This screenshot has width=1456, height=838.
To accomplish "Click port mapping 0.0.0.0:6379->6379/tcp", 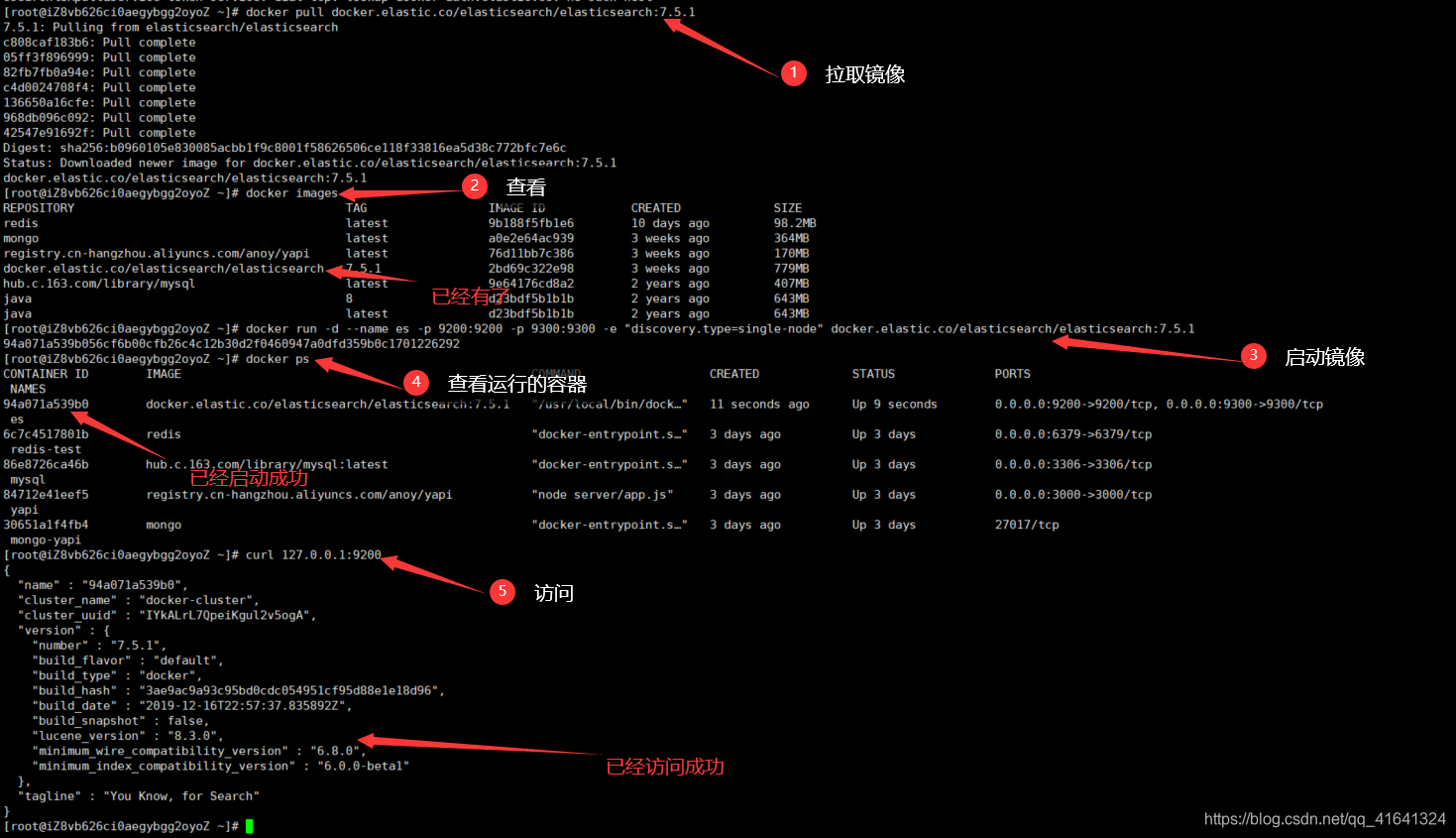I will [x=1073, y=434].
